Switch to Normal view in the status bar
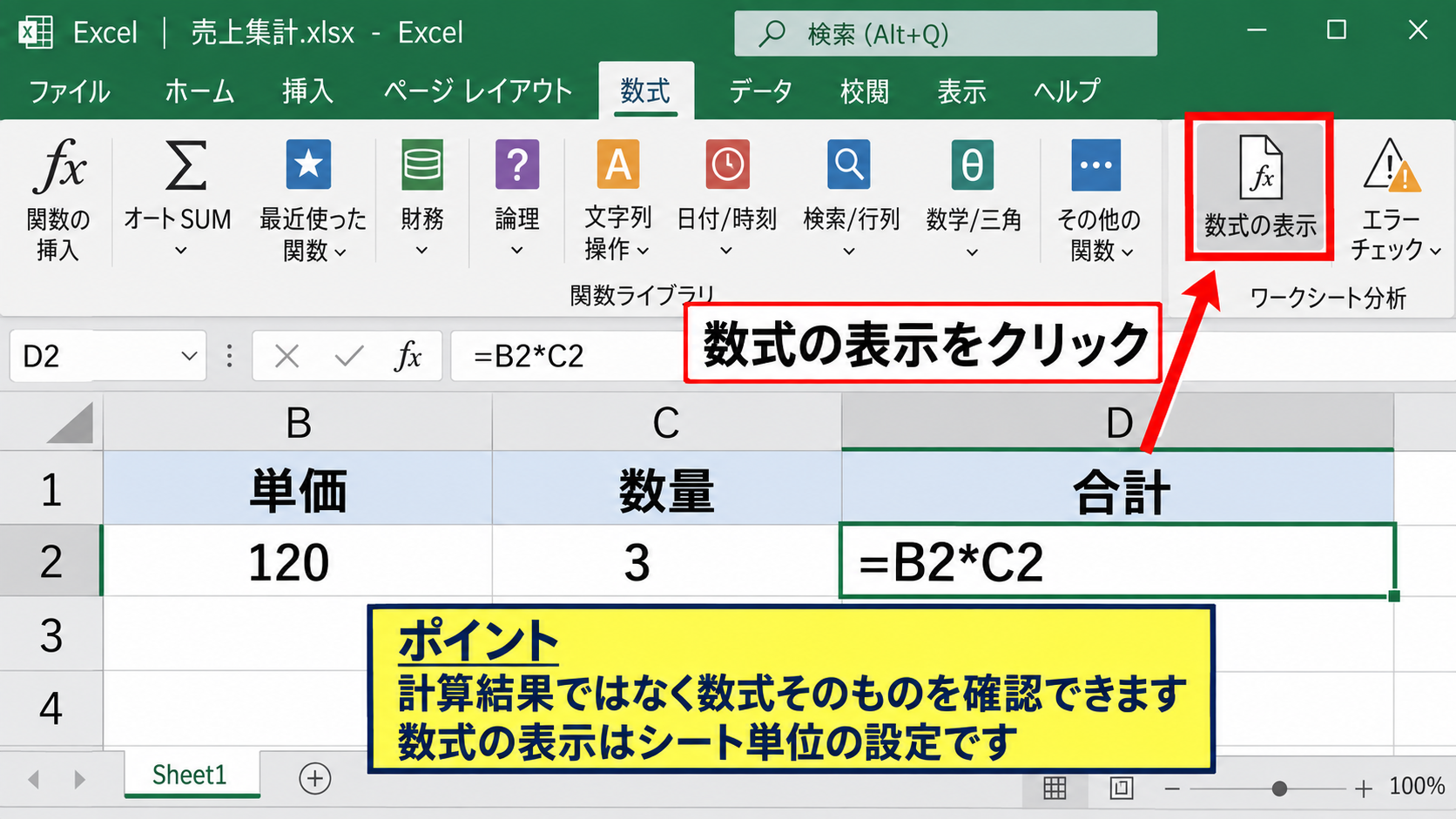 1055,789
